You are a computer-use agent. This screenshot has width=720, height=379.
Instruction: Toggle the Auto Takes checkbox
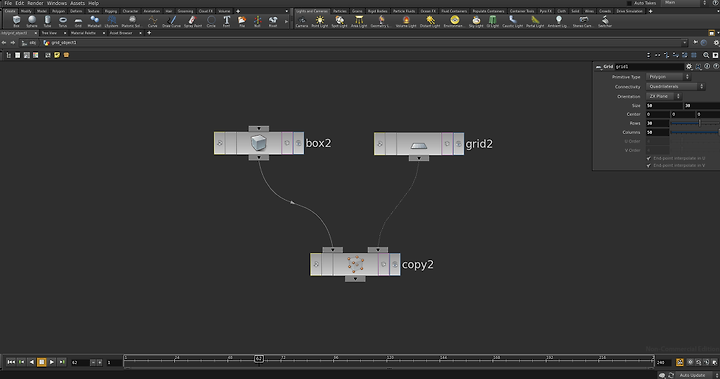[x=630, y=3]
